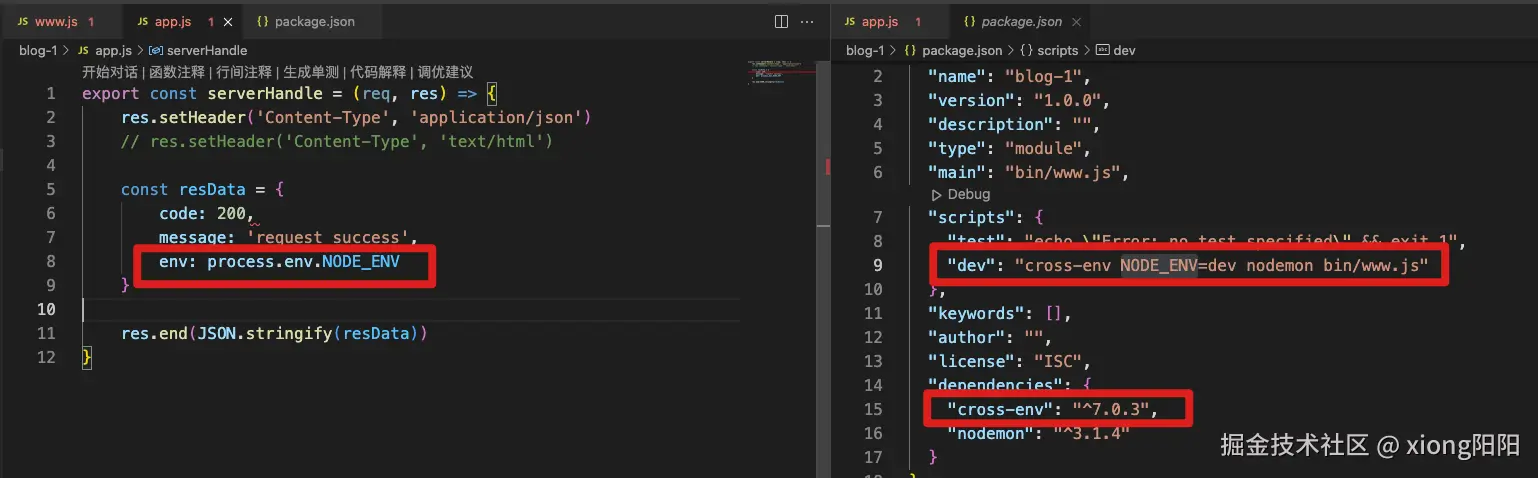Image resolution: width=1538 pixels, height=478 pixels.
Task: Click the Debug code lens above scripts
Action: click(x=969, y=194)
